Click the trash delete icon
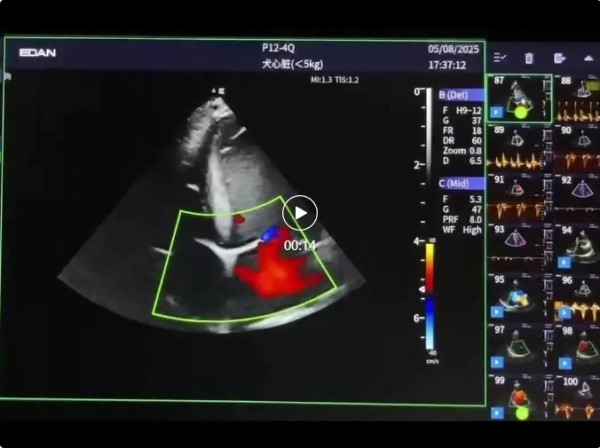Image resolution: width=600 pixels, height=448 pixels. (529, 58)
